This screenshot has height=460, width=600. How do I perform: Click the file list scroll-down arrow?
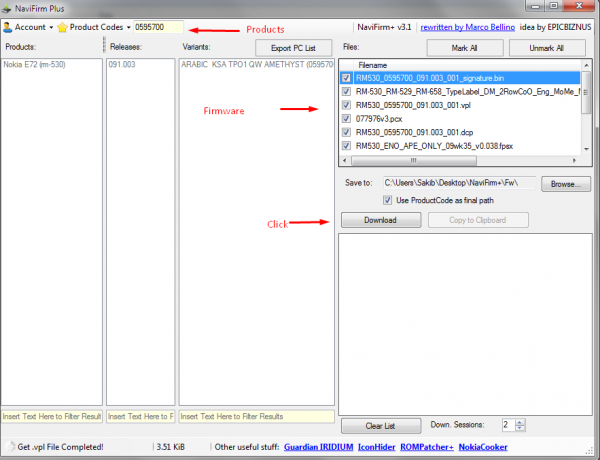coord(587,149)
